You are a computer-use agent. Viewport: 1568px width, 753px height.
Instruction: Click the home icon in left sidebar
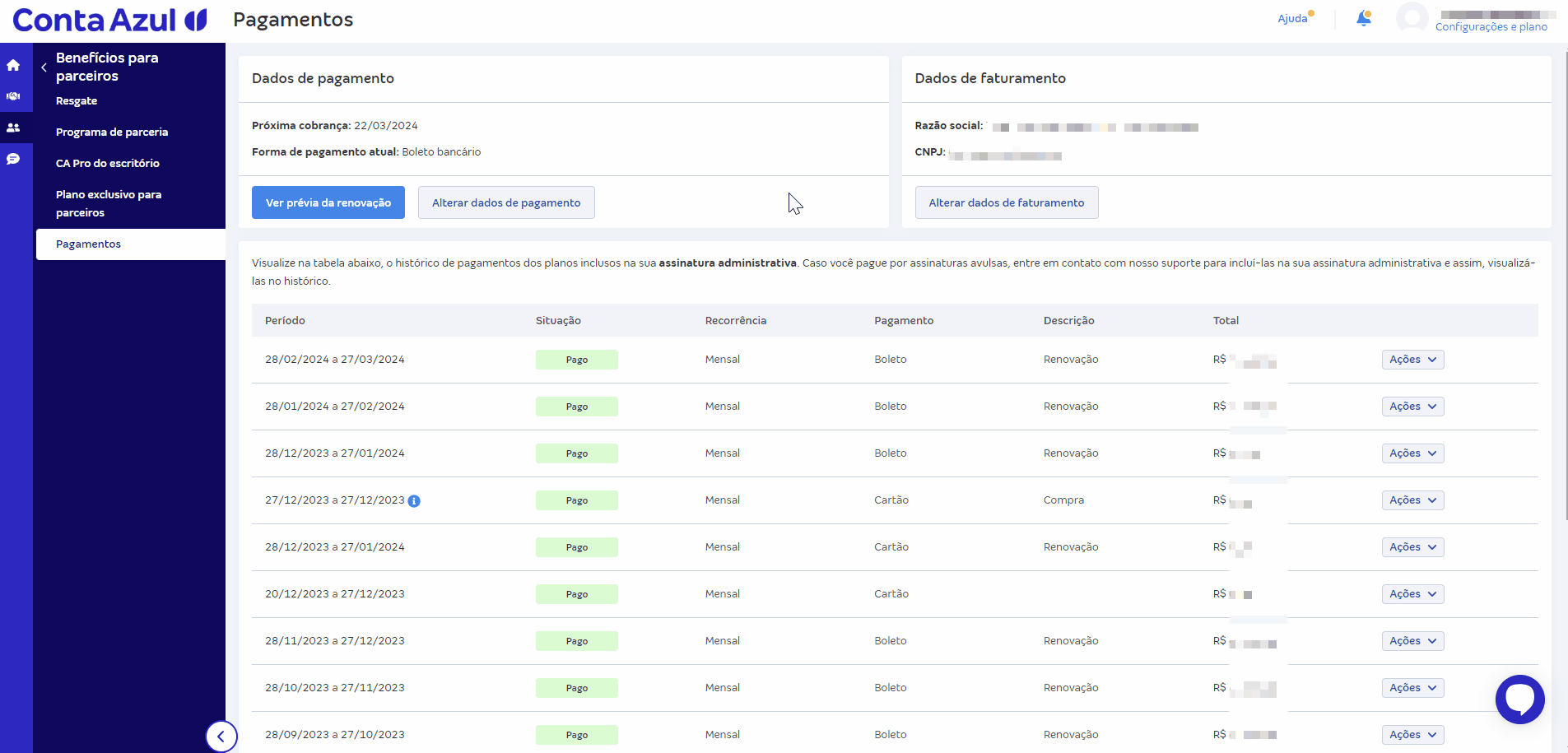(13, 65)
